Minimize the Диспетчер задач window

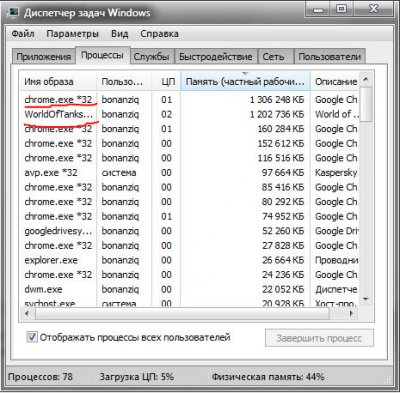318,9
